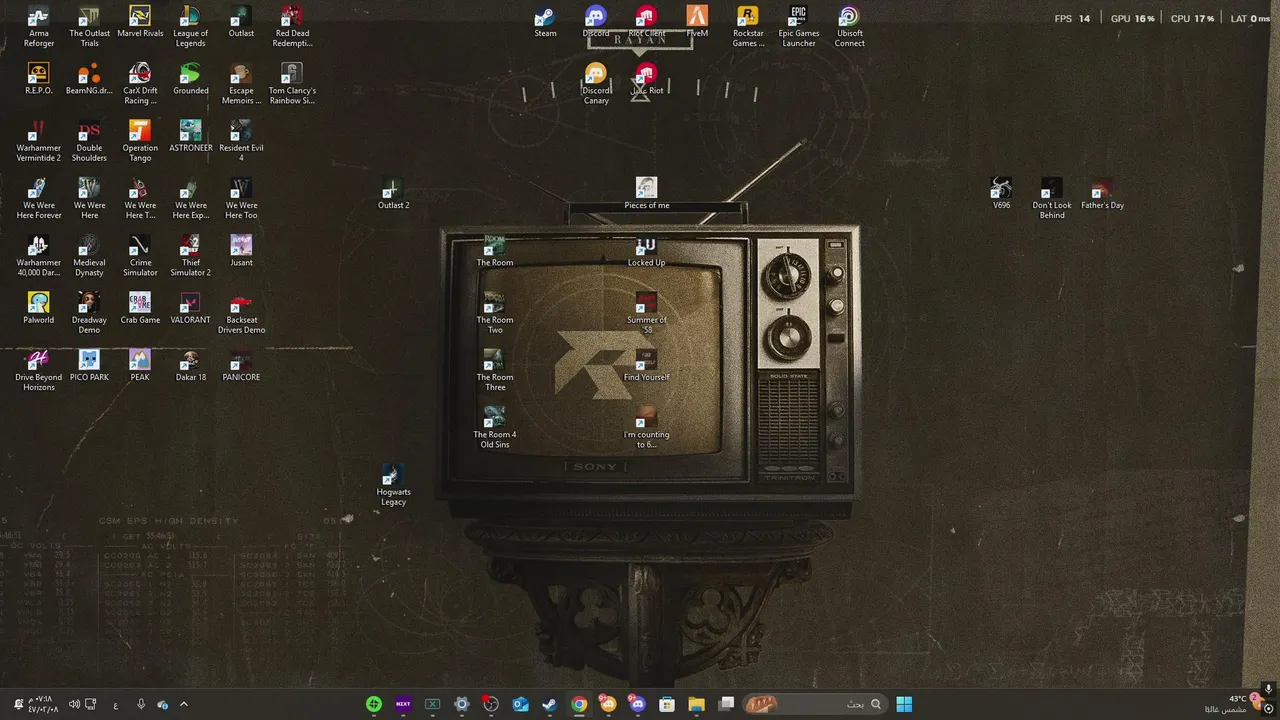Select the VALORANT desktop shortcut

click(x=190, y=309)
